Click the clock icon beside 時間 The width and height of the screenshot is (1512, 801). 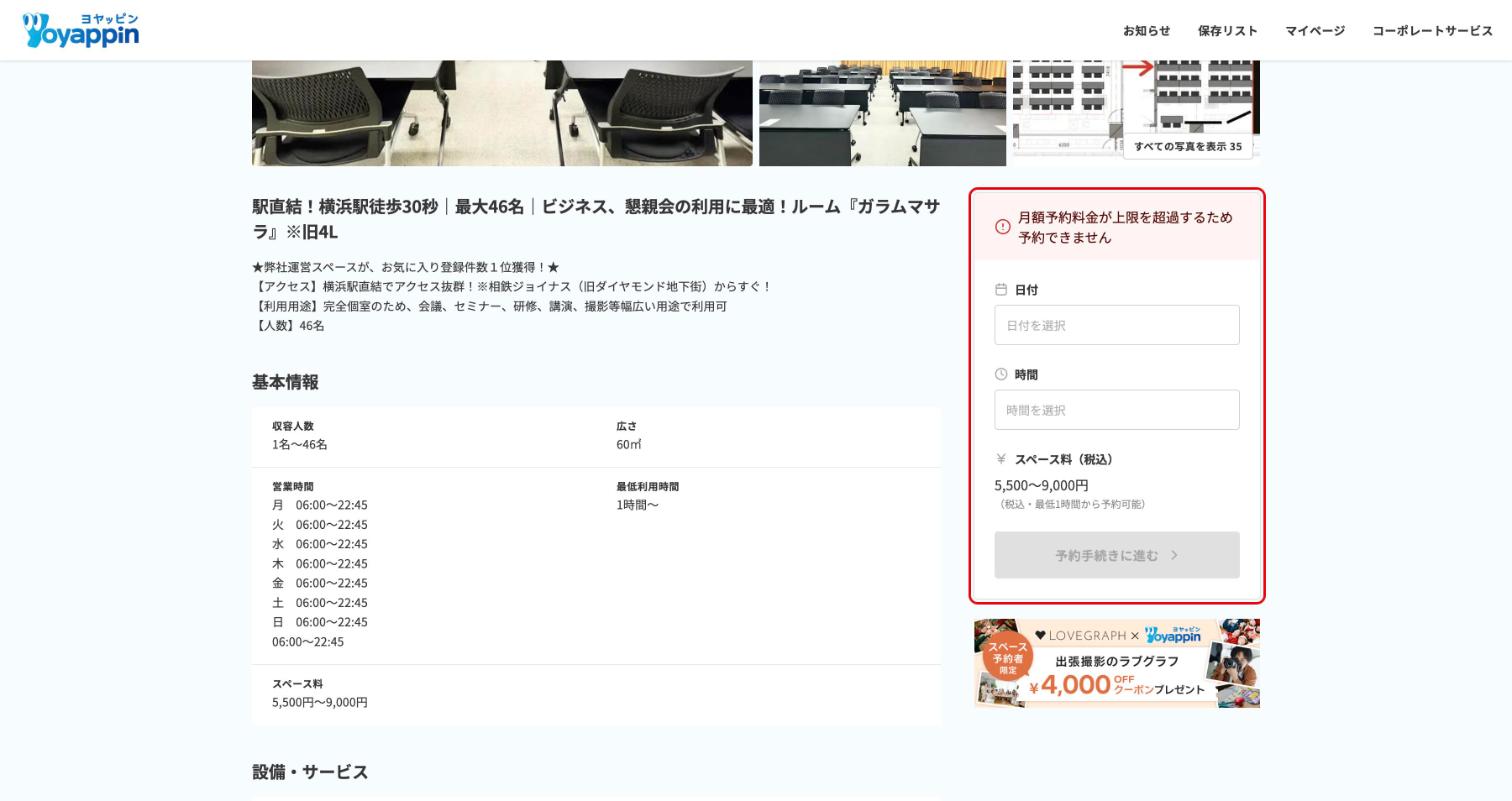(x=1001, y=374)
